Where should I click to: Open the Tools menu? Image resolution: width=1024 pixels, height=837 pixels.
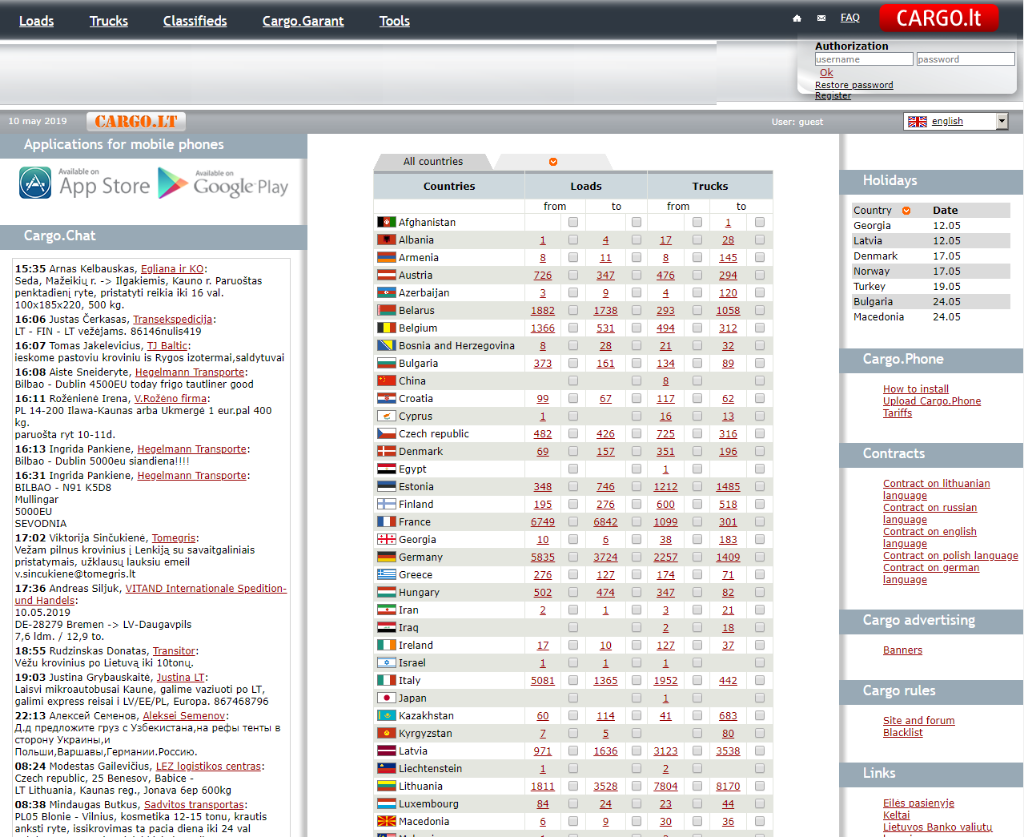(394, 21)
